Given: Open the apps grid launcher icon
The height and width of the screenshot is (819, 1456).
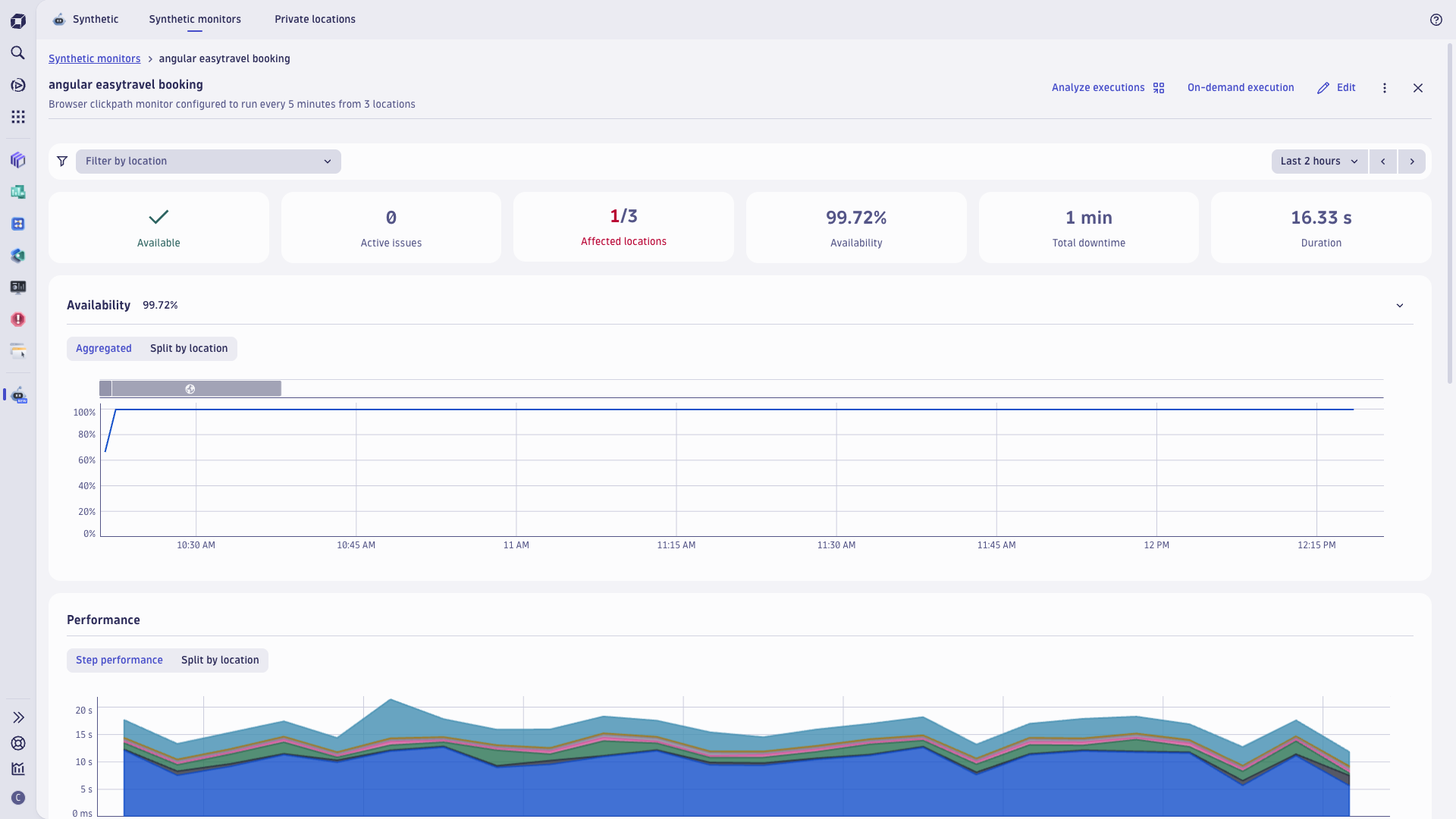Looking at the screenshot, I should click(x=18, y=117).
